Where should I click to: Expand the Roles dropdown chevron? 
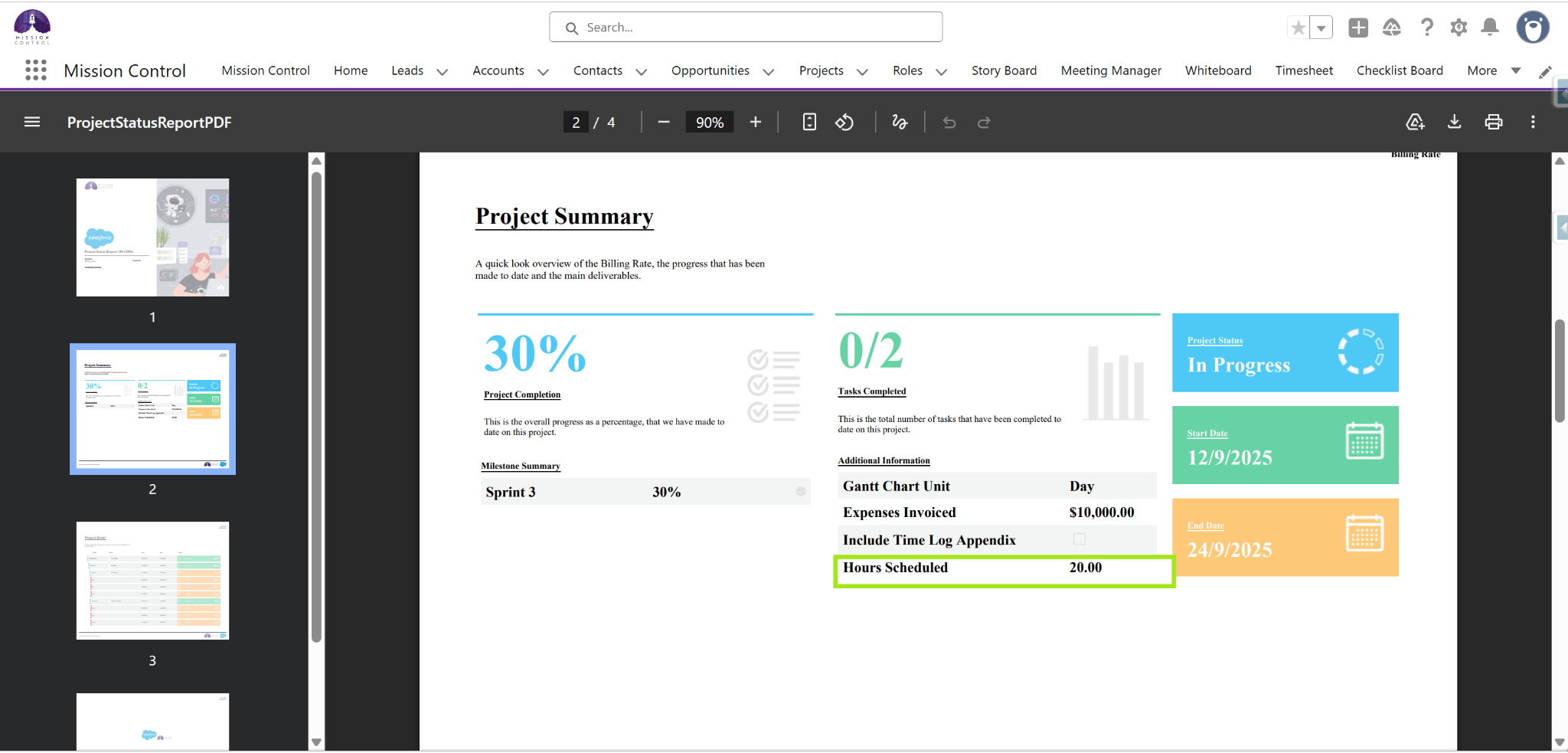click(x=942, y=71)
